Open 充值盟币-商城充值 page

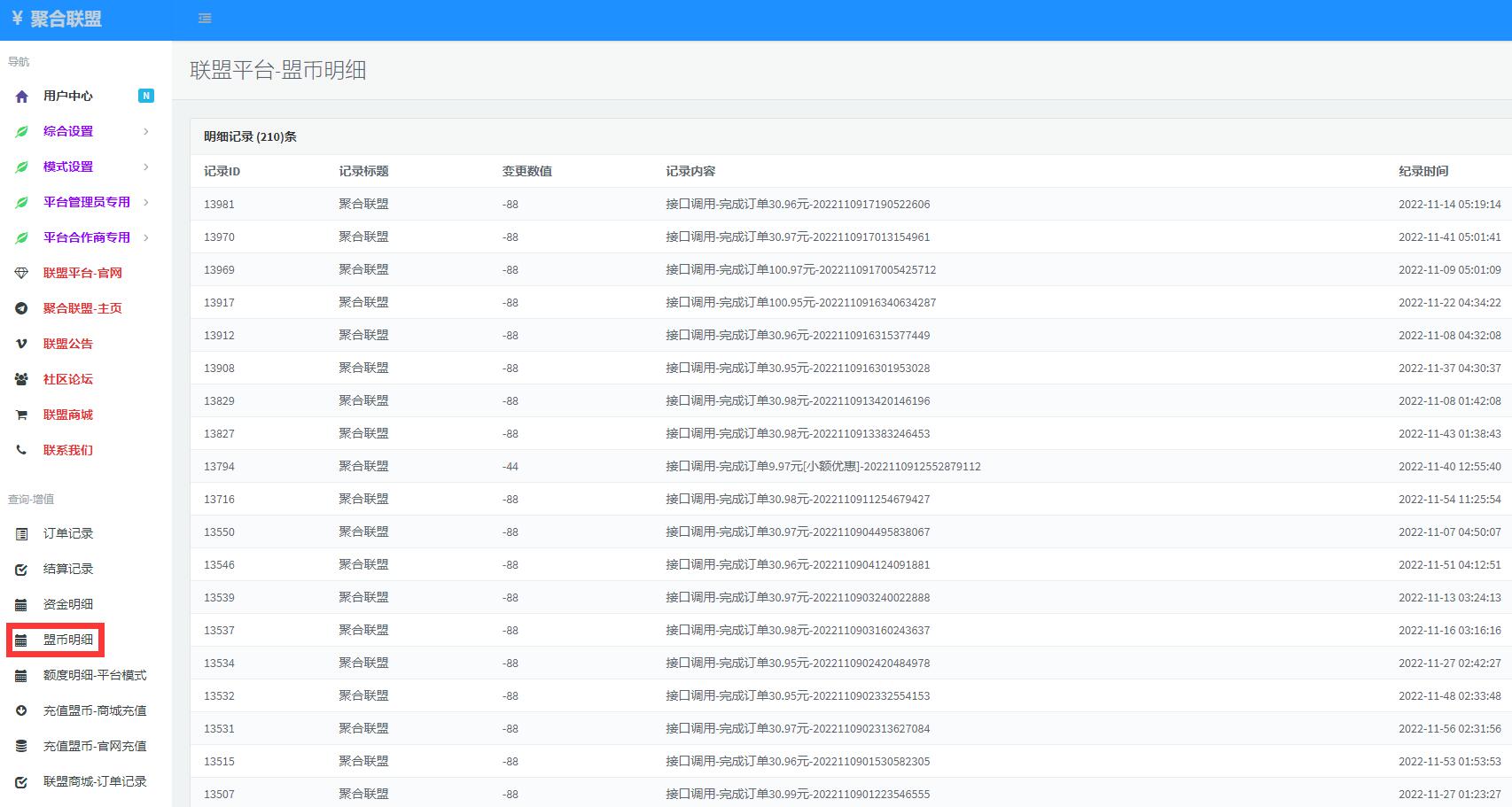tap(95, 710)
